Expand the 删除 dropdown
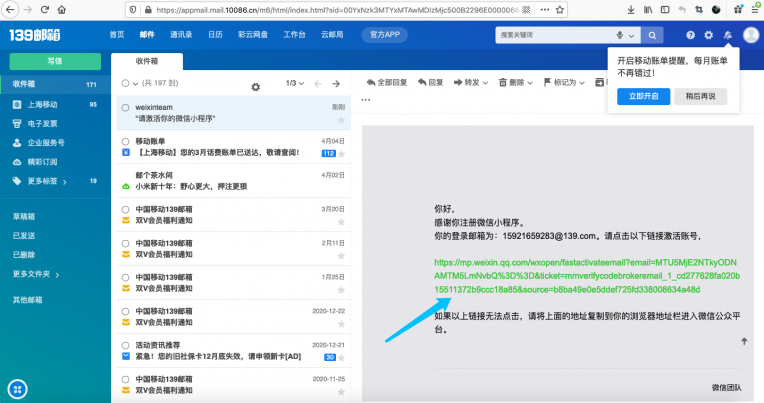The width and height of the screenshot is (764, 403). pyautogui.click(x=530, y=83)
